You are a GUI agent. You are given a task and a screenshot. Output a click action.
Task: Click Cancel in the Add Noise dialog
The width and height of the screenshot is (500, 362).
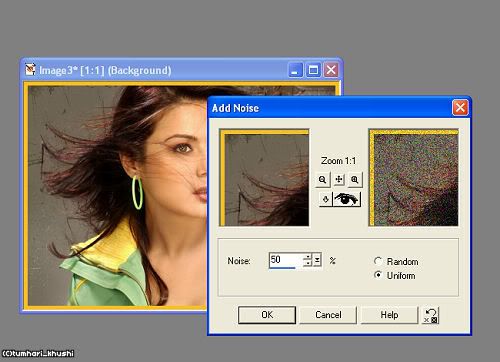coord(328,315)
